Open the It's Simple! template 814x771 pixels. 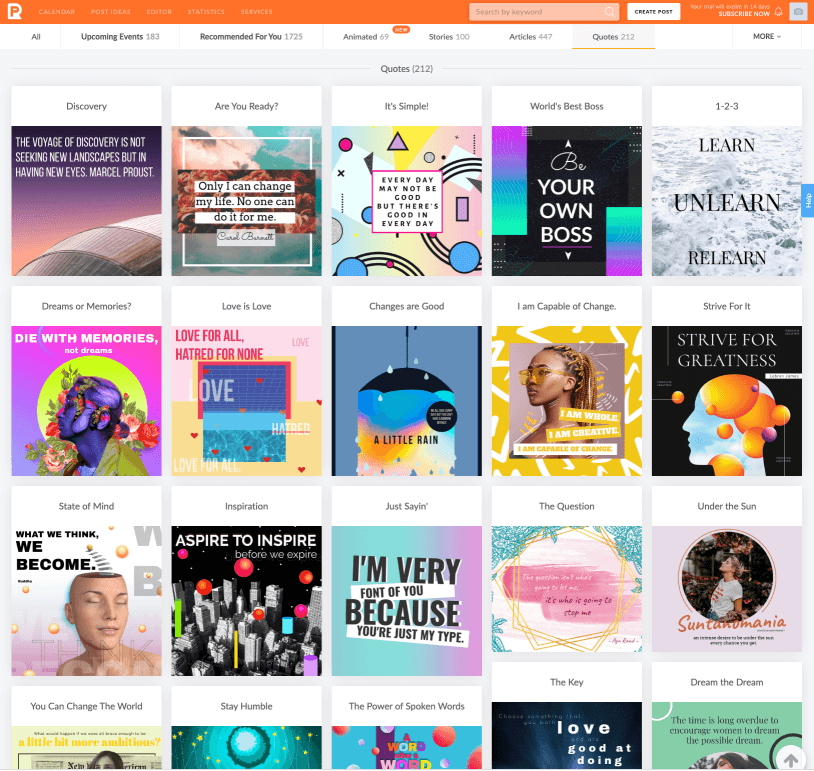pos(406,181)
